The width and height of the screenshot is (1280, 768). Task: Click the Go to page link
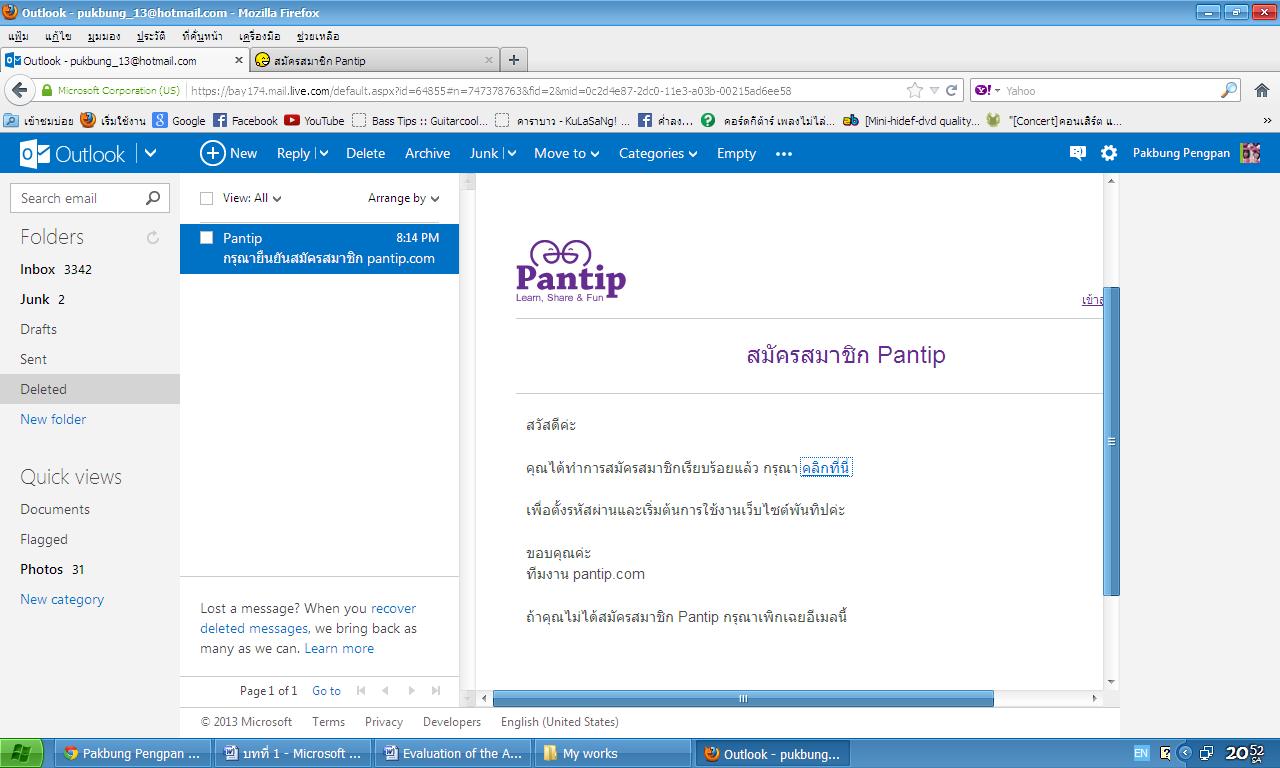pos(326,690)
